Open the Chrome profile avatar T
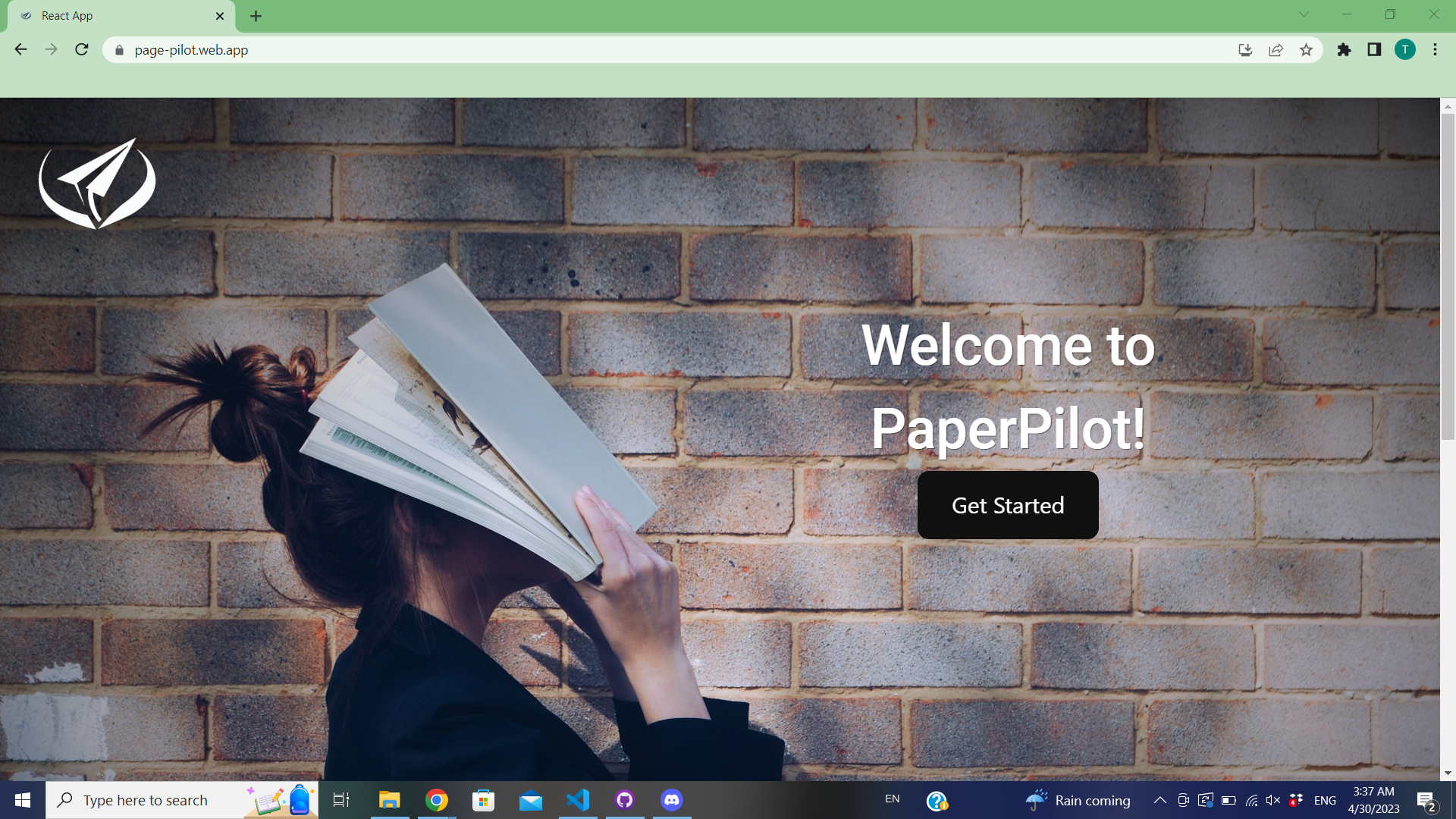This screenshot has width=1456, height=819. click(1404, 50)
